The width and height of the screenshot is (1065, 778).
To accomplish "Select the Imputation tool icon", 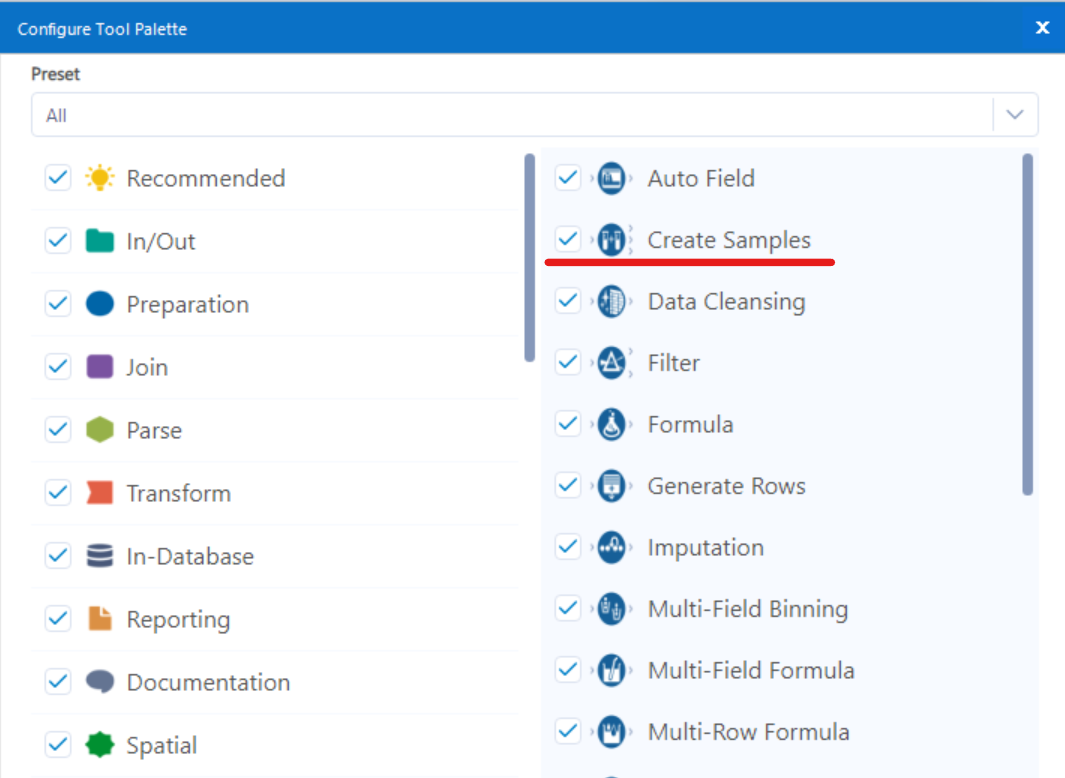I will (x=612, y=547).
